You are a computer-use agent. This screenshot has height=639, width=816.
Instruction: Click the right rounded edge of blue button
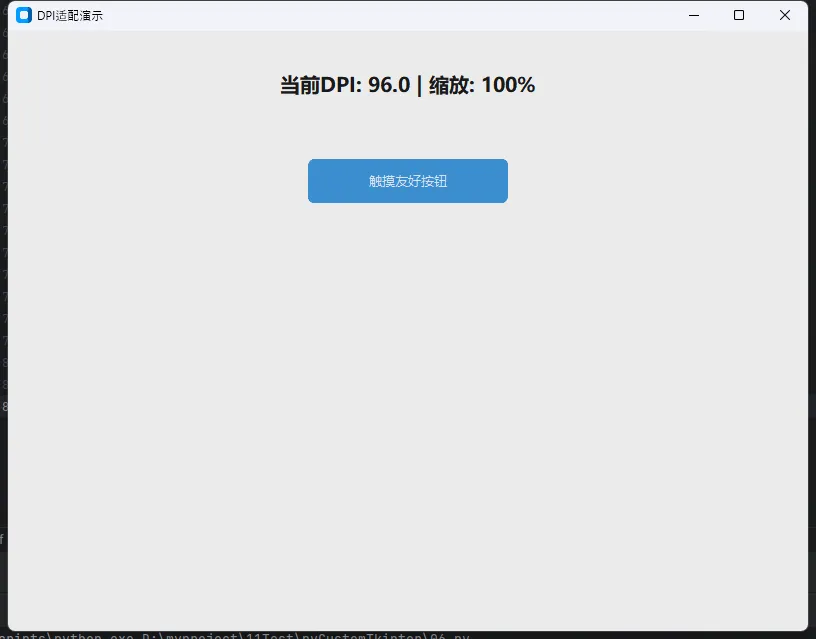[503, 181]
